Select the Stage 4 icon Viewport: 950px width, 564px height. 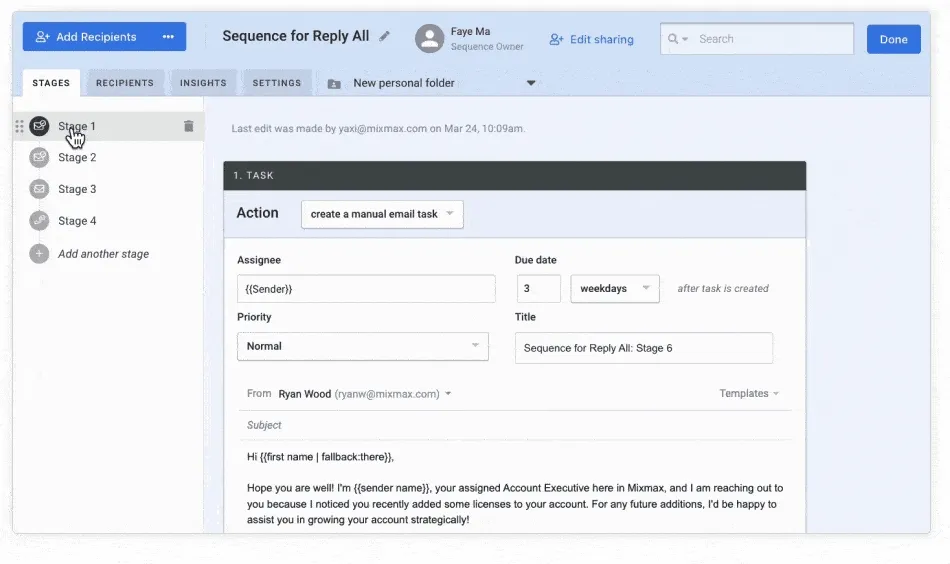[39, 221]
